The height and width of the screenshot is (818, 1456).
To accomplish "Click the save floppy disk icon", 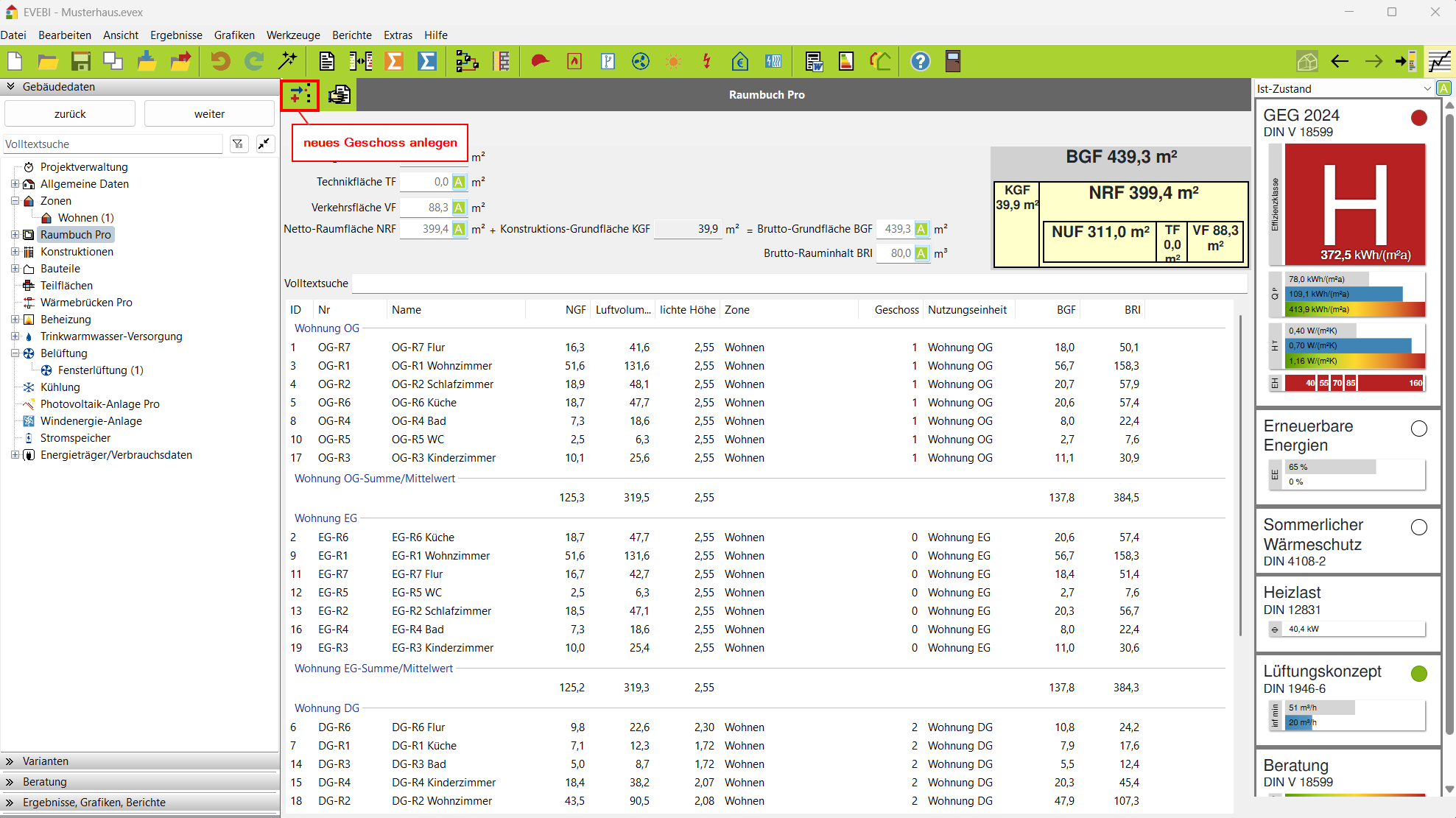I will (80, 61).
